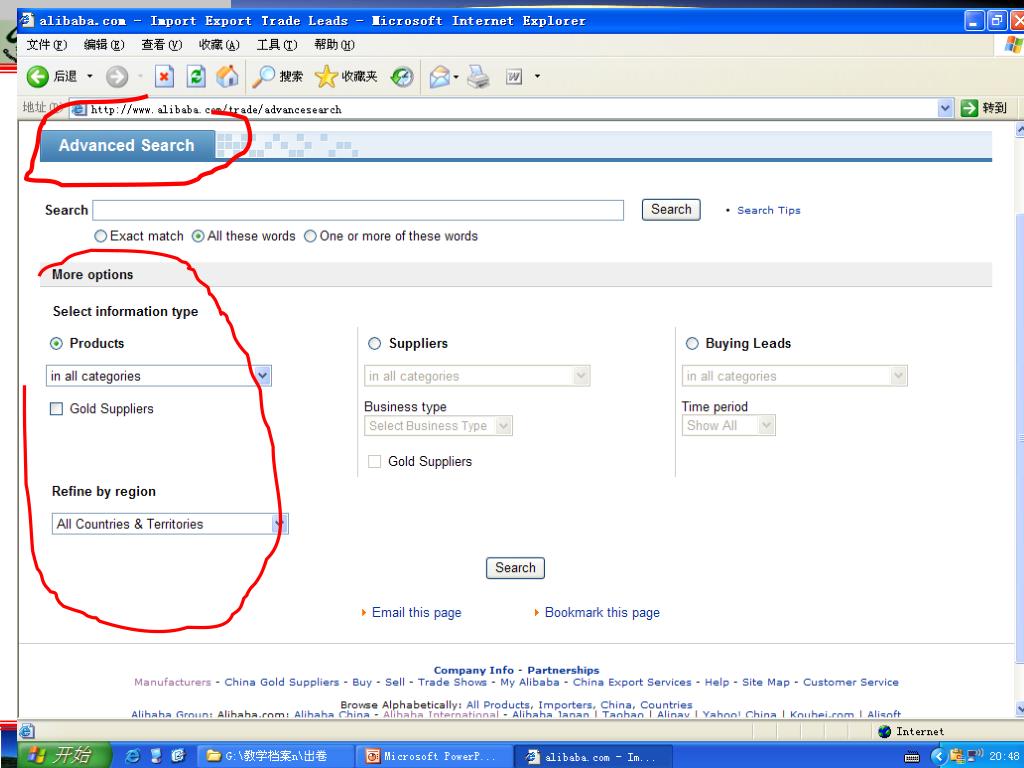
Task: Select the Suppliers radio button
Action: 374,343
